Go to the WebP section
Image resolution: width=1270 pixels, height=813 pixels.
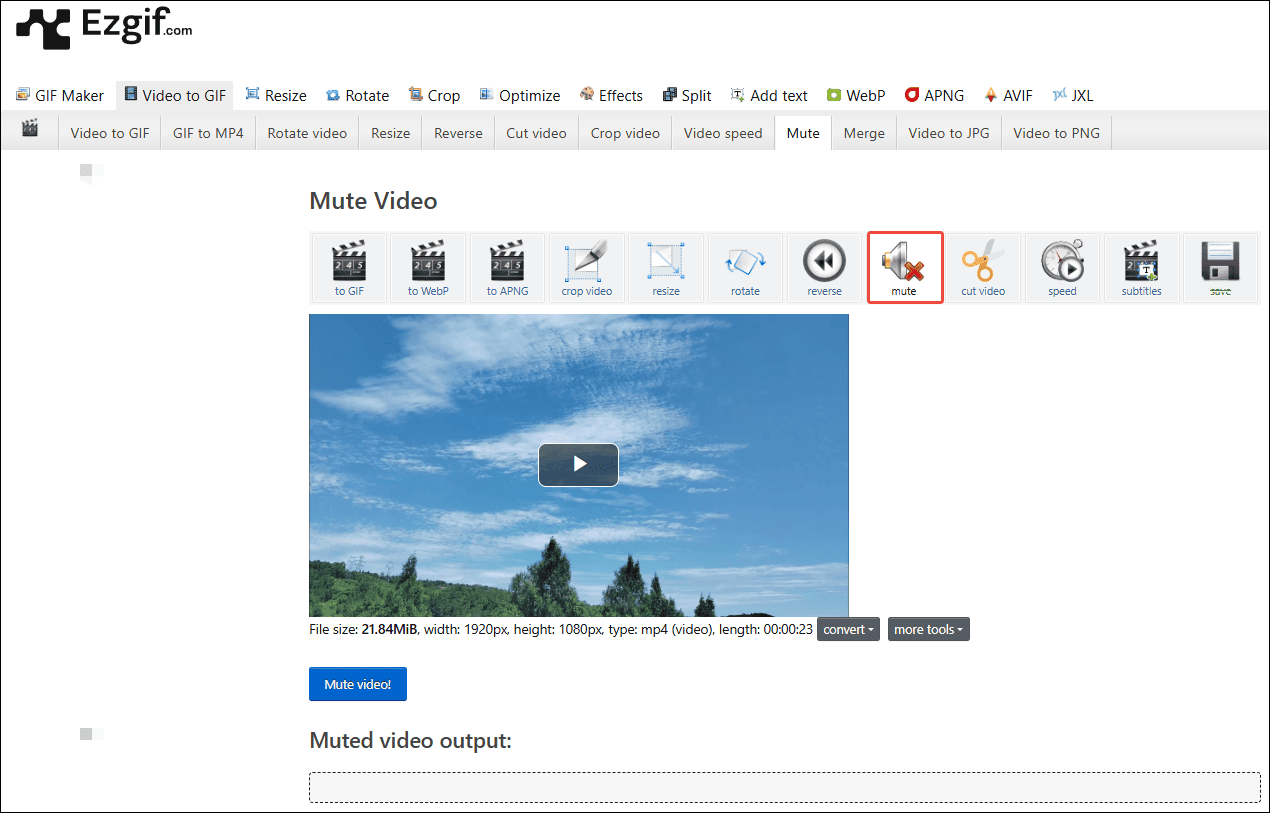pyautogui.click(x=855, y=95)
